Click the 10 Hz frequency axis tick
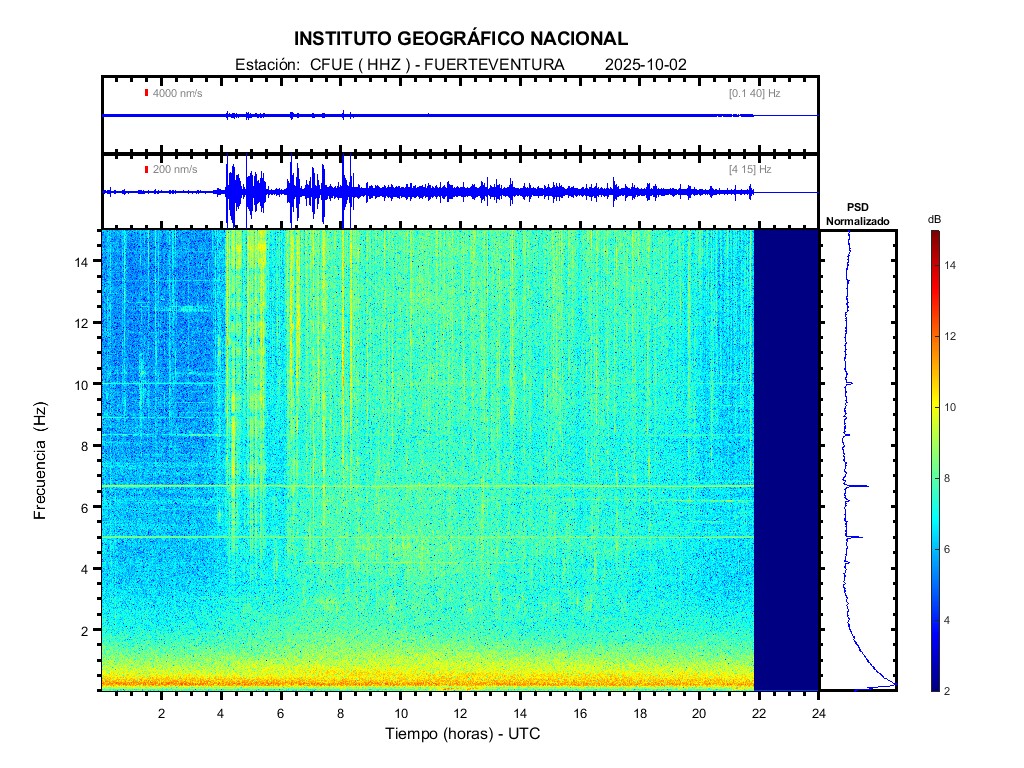 (87, 384)
